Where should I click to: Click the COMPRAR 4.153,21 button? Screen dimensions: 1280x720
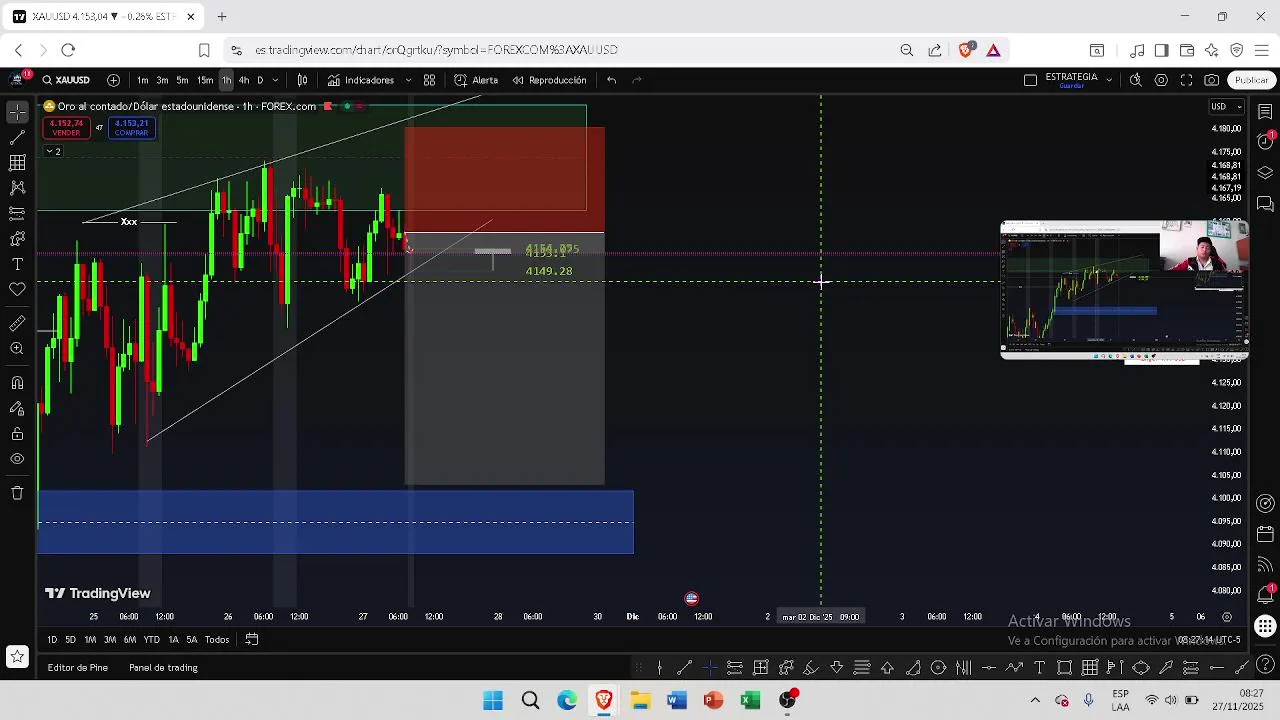131,128
